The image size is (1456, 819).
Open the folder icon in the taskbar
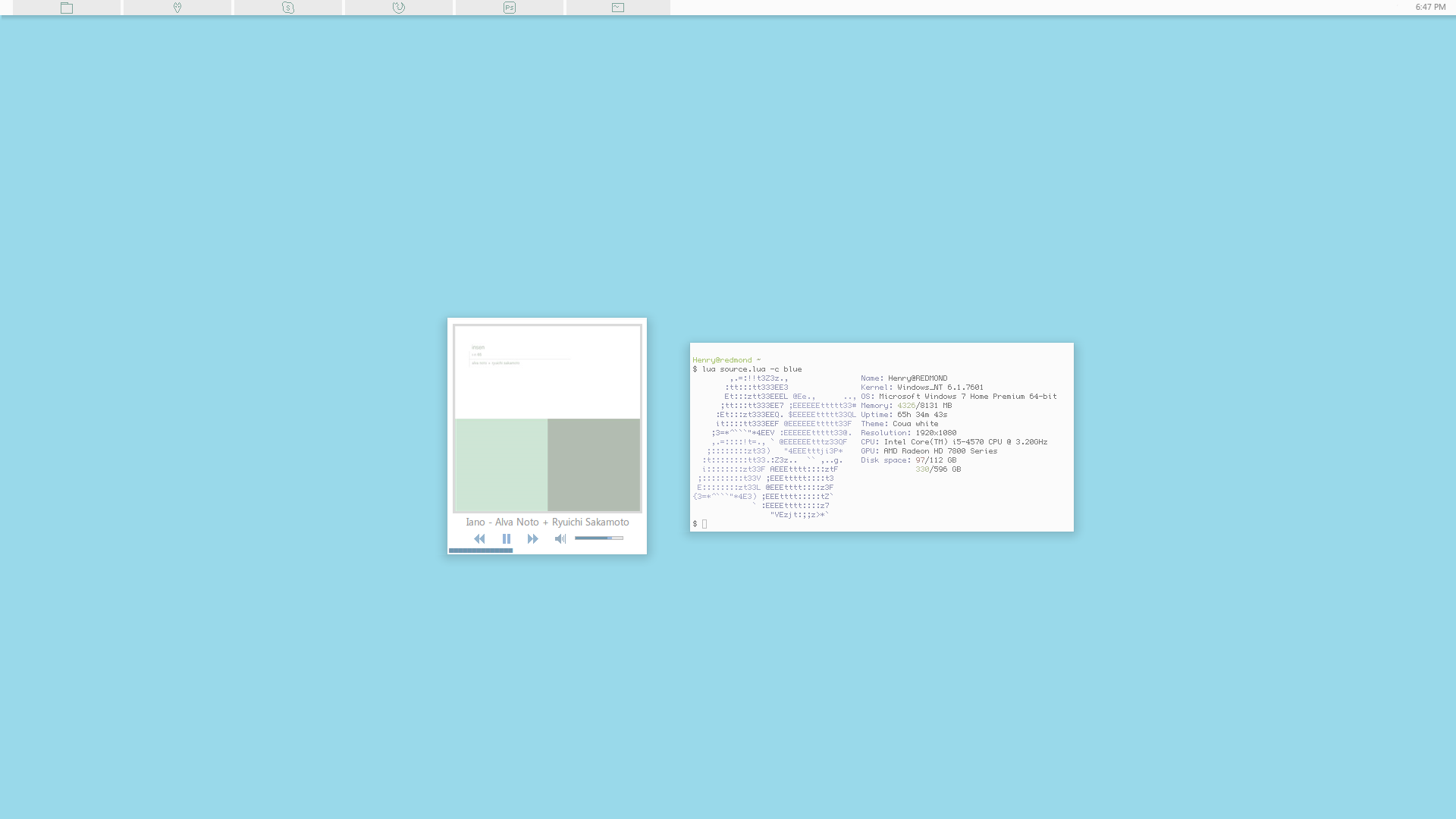pyautogui.click(x=67, y=8)
